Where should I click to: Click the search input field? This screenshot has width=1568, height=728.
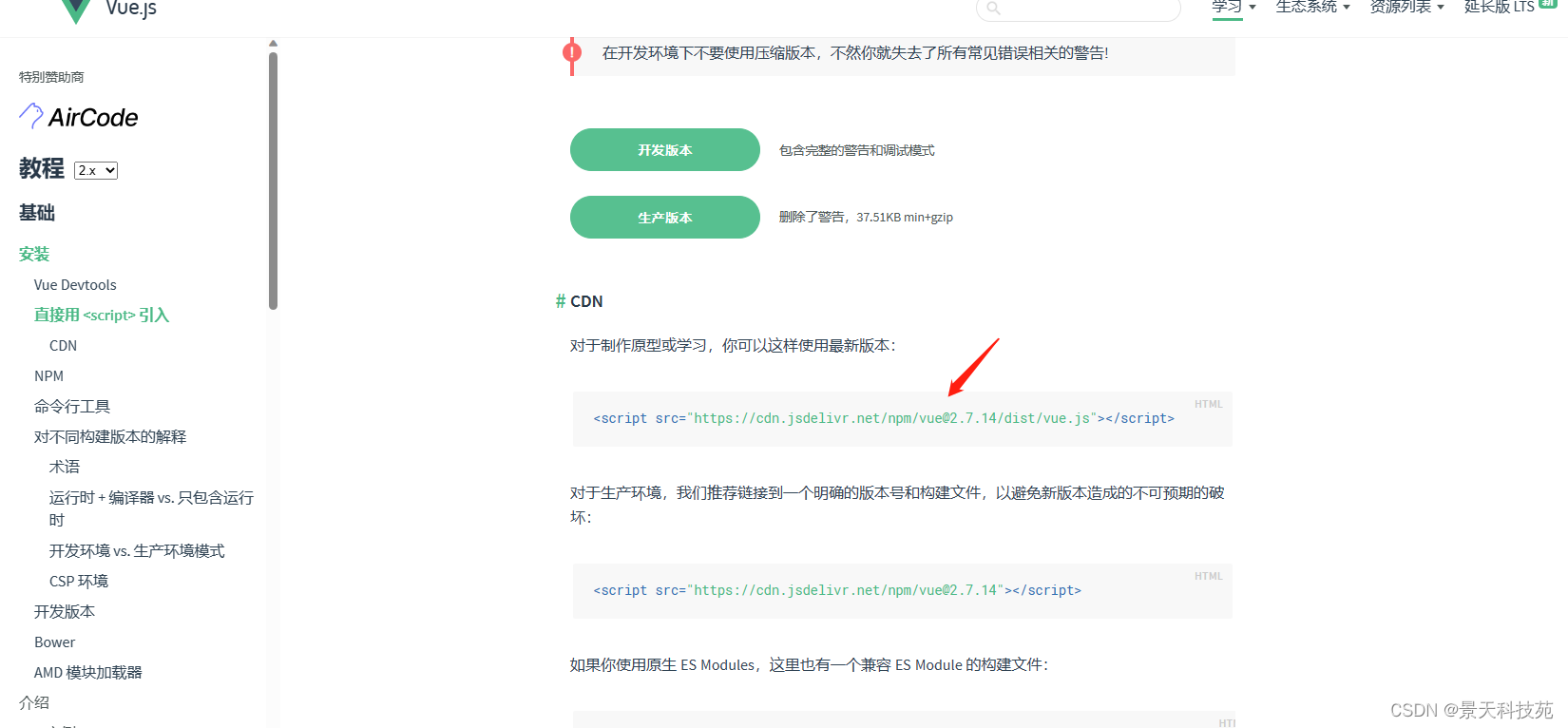point(1079,8)
